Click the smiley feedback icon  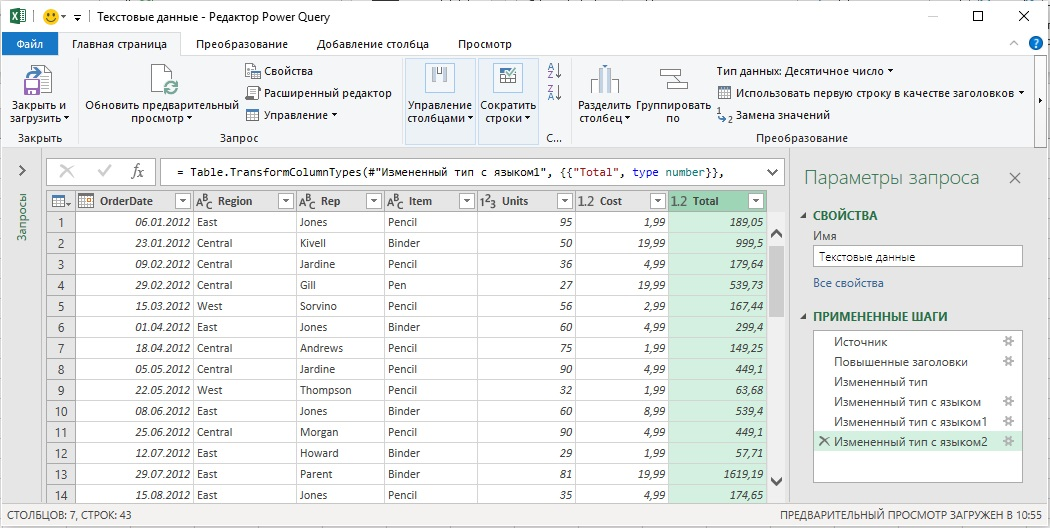point(50,17)
